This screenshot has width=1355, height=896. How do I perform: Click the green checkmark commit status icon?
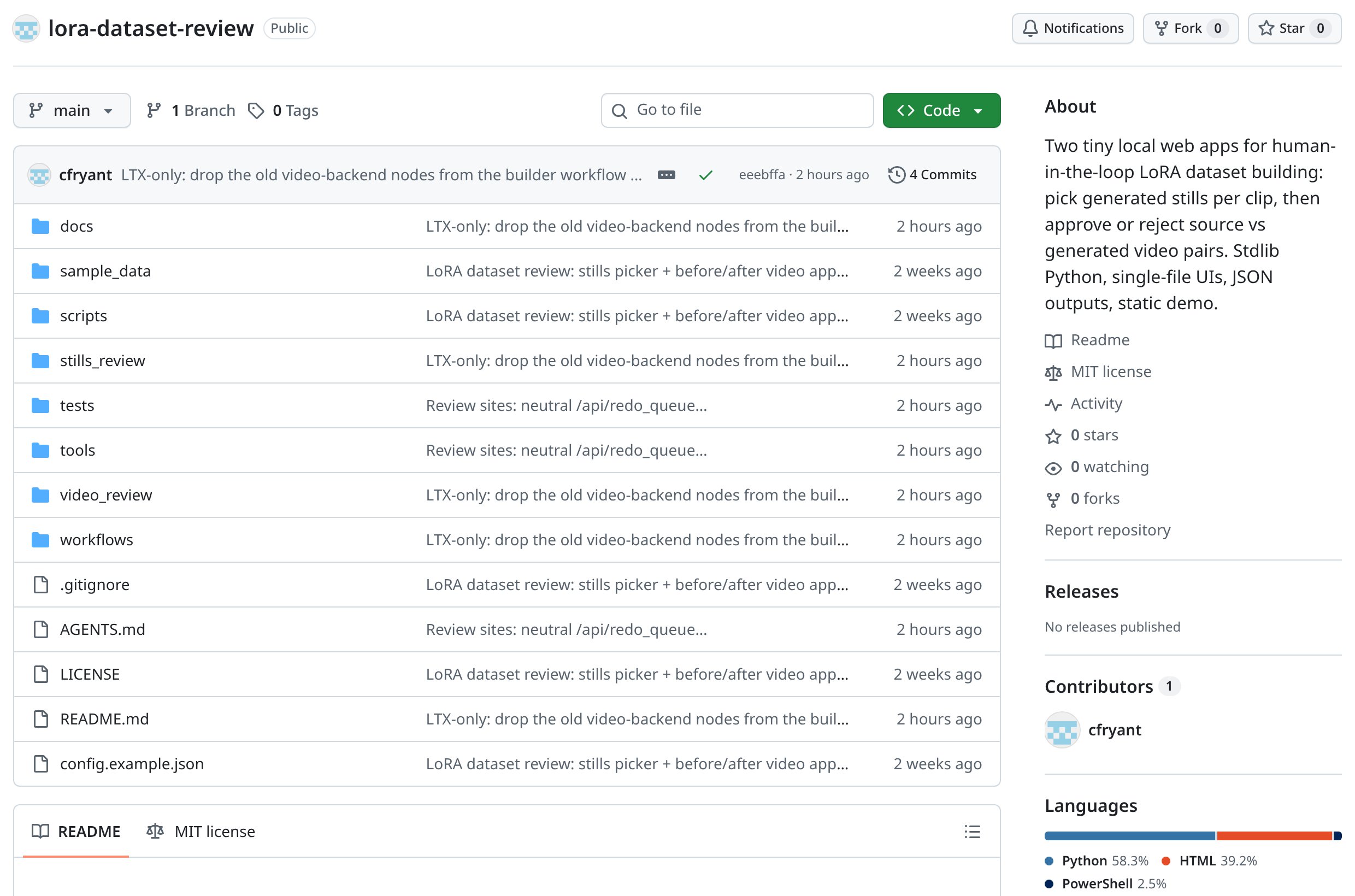click(705, 175)
